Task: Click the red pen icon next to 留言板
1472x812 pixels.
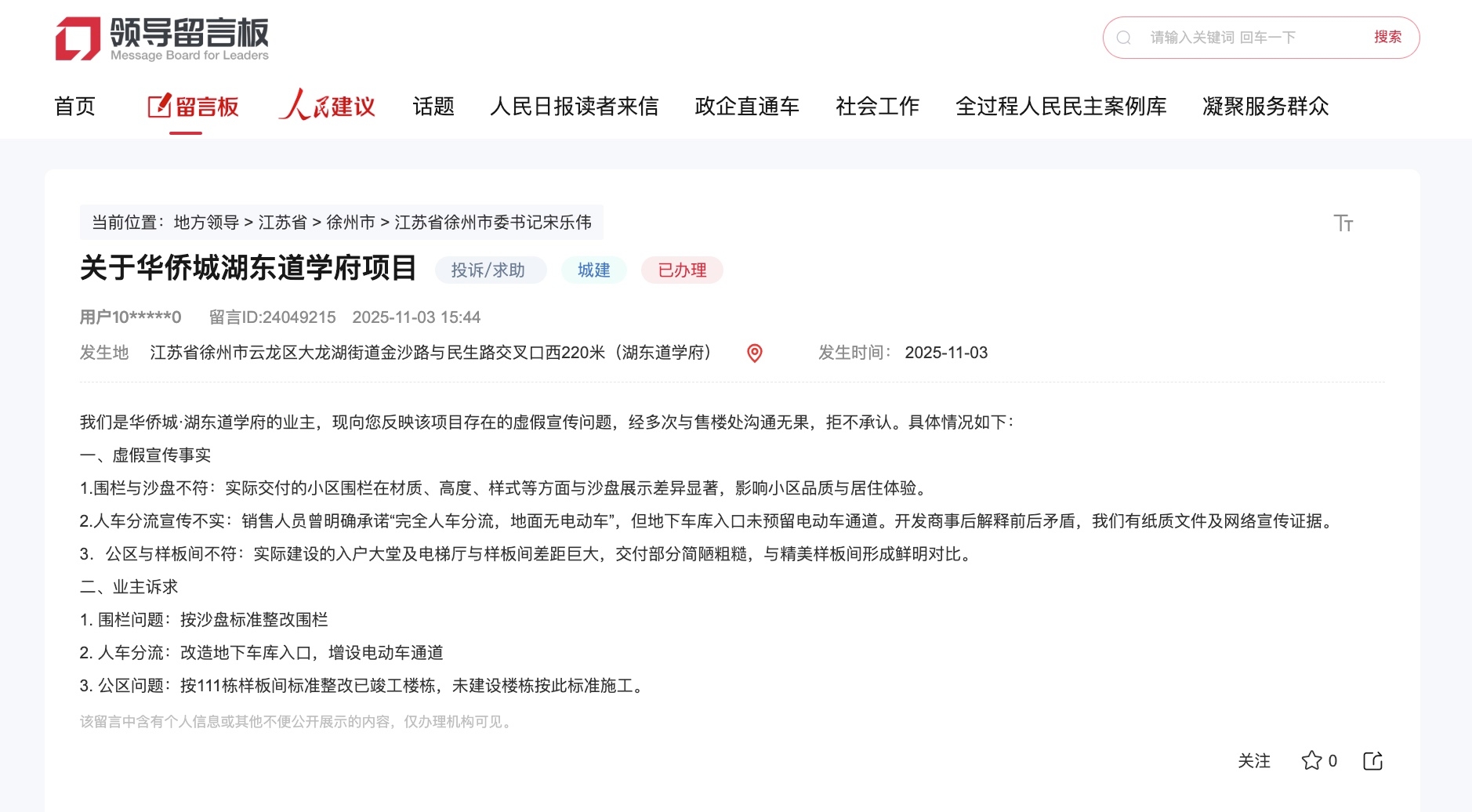Action: [x=157, y=106]
